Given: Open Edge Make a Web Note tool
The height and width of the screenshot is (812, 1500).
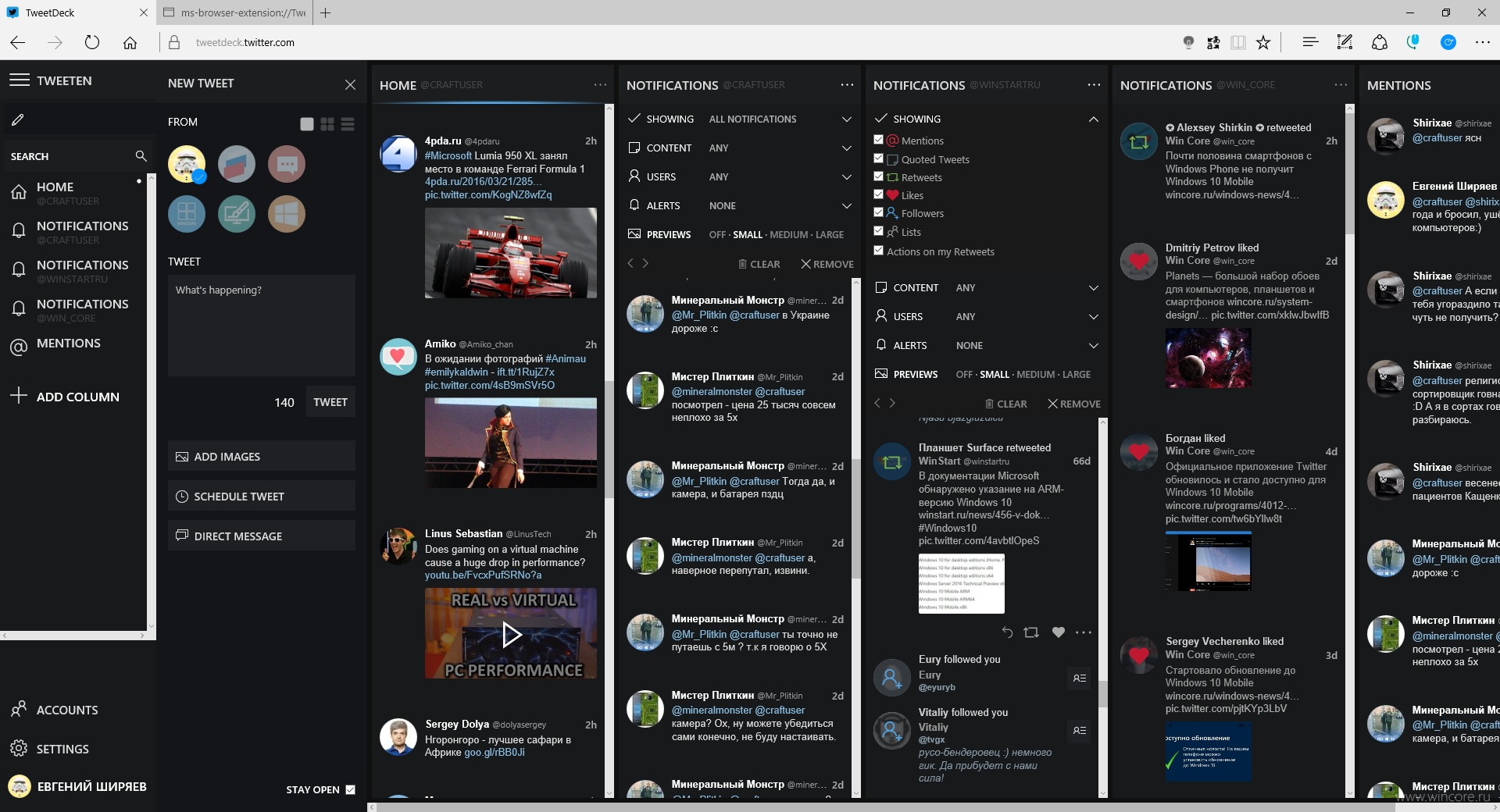Looking at the screenshot, I should [x=1345, y=42].
